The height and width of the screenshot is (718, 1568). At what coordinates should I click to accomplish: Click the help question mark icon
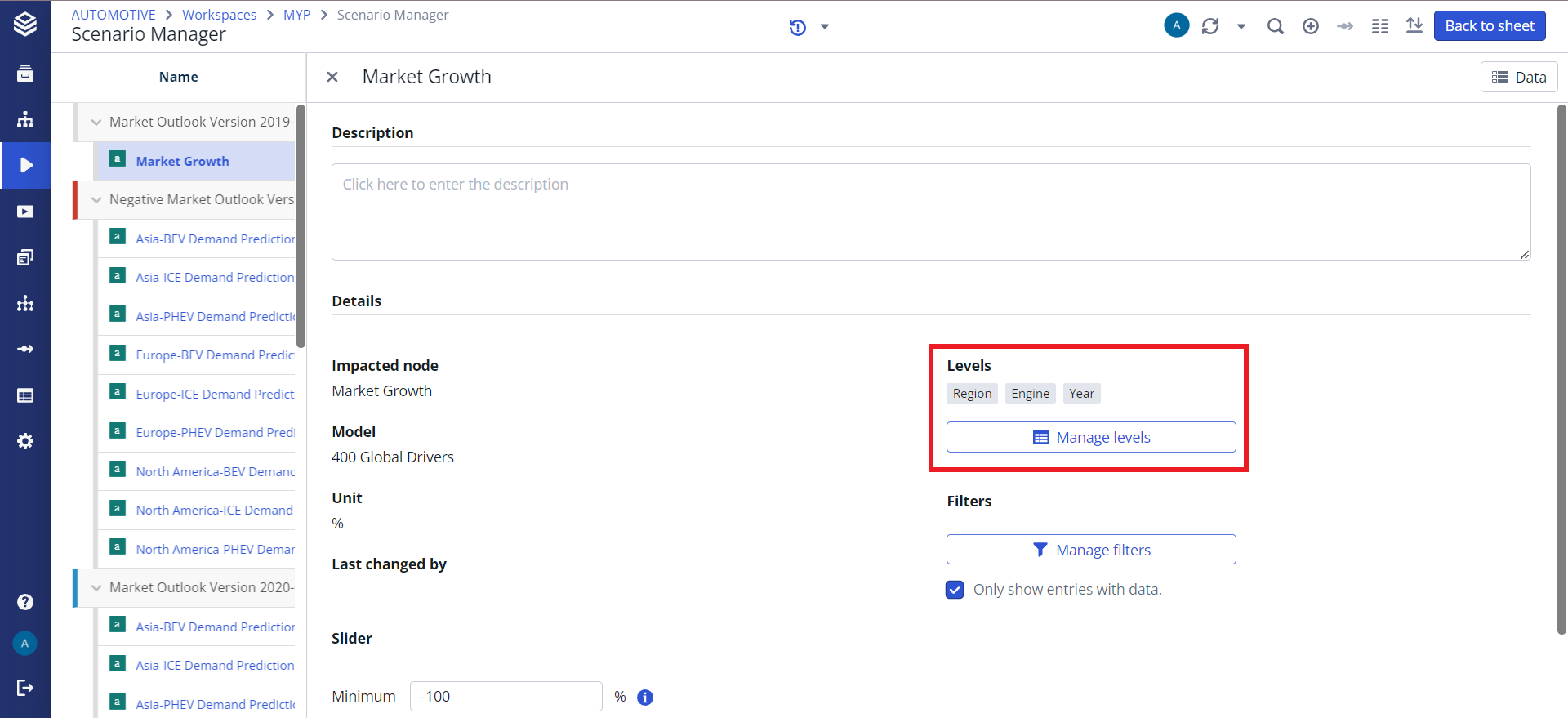click(25, 602)
